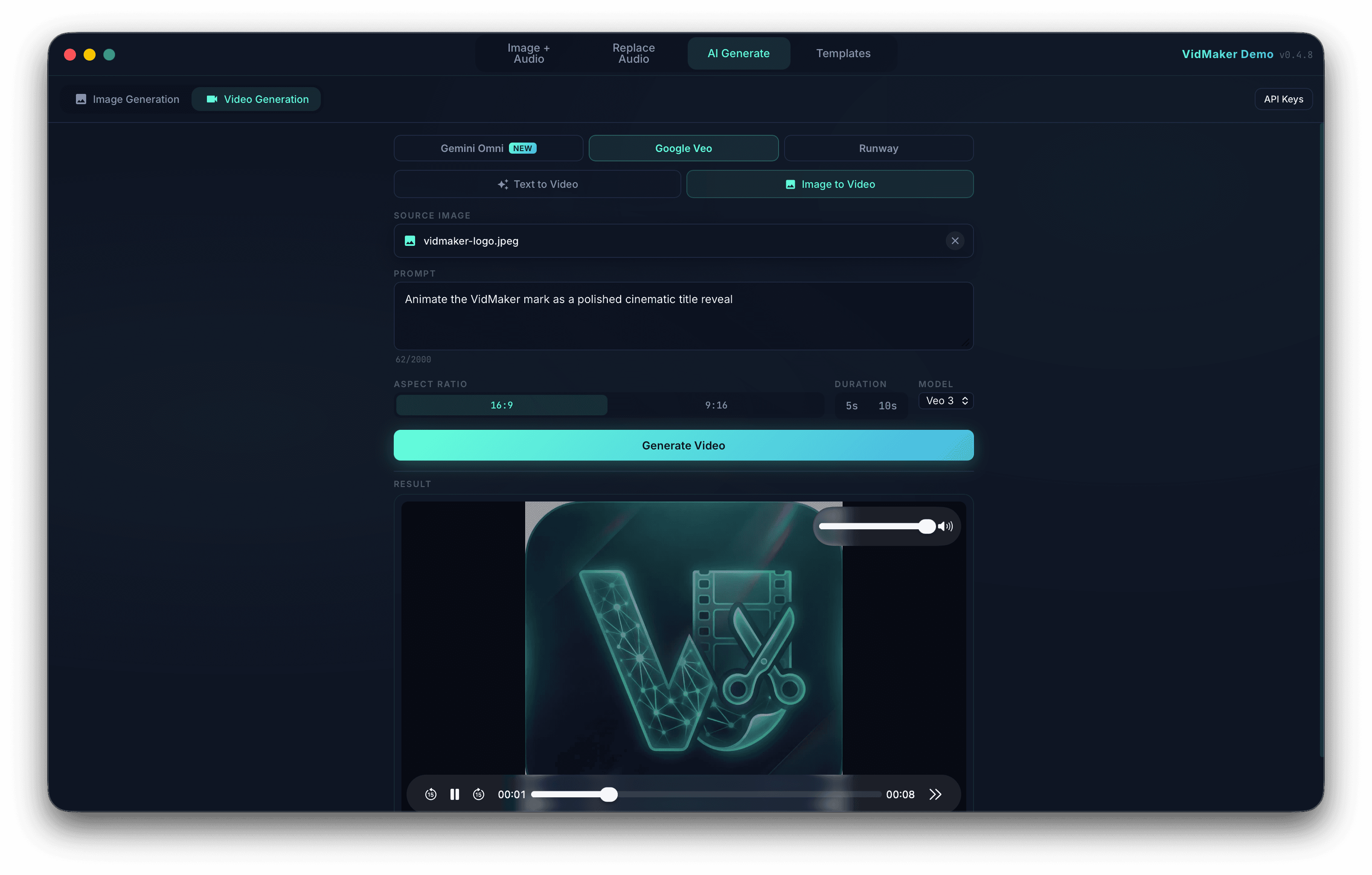Adjust the volume slider knob

[927, 526]
